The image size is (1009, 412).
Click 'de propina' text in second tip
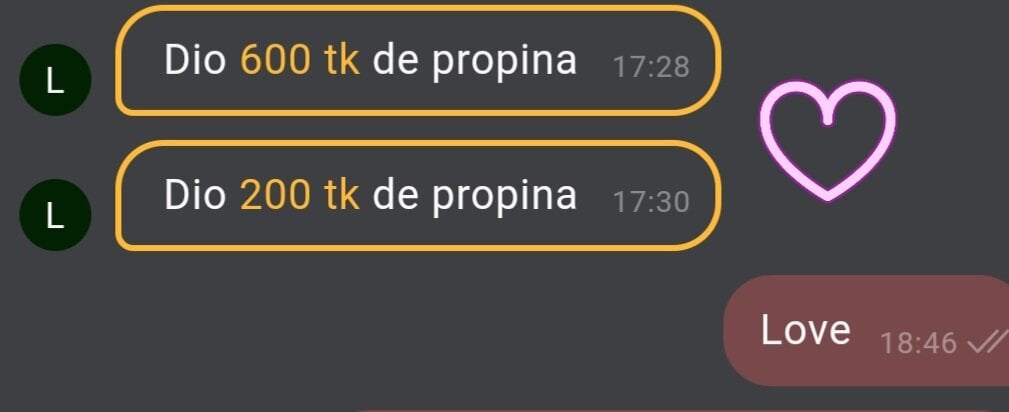coord(474,197)
